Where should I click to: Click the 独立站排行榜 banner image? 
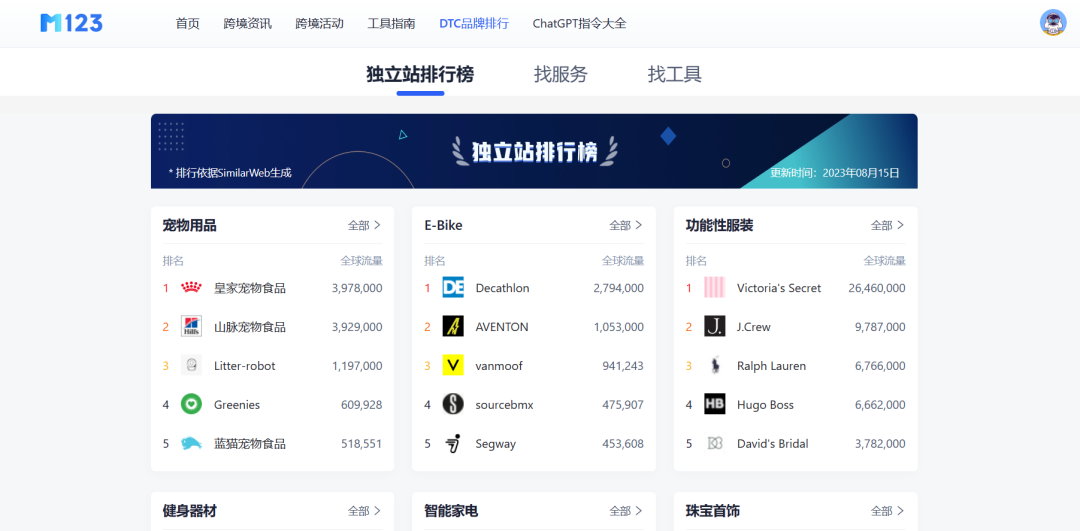pos(534,151)
